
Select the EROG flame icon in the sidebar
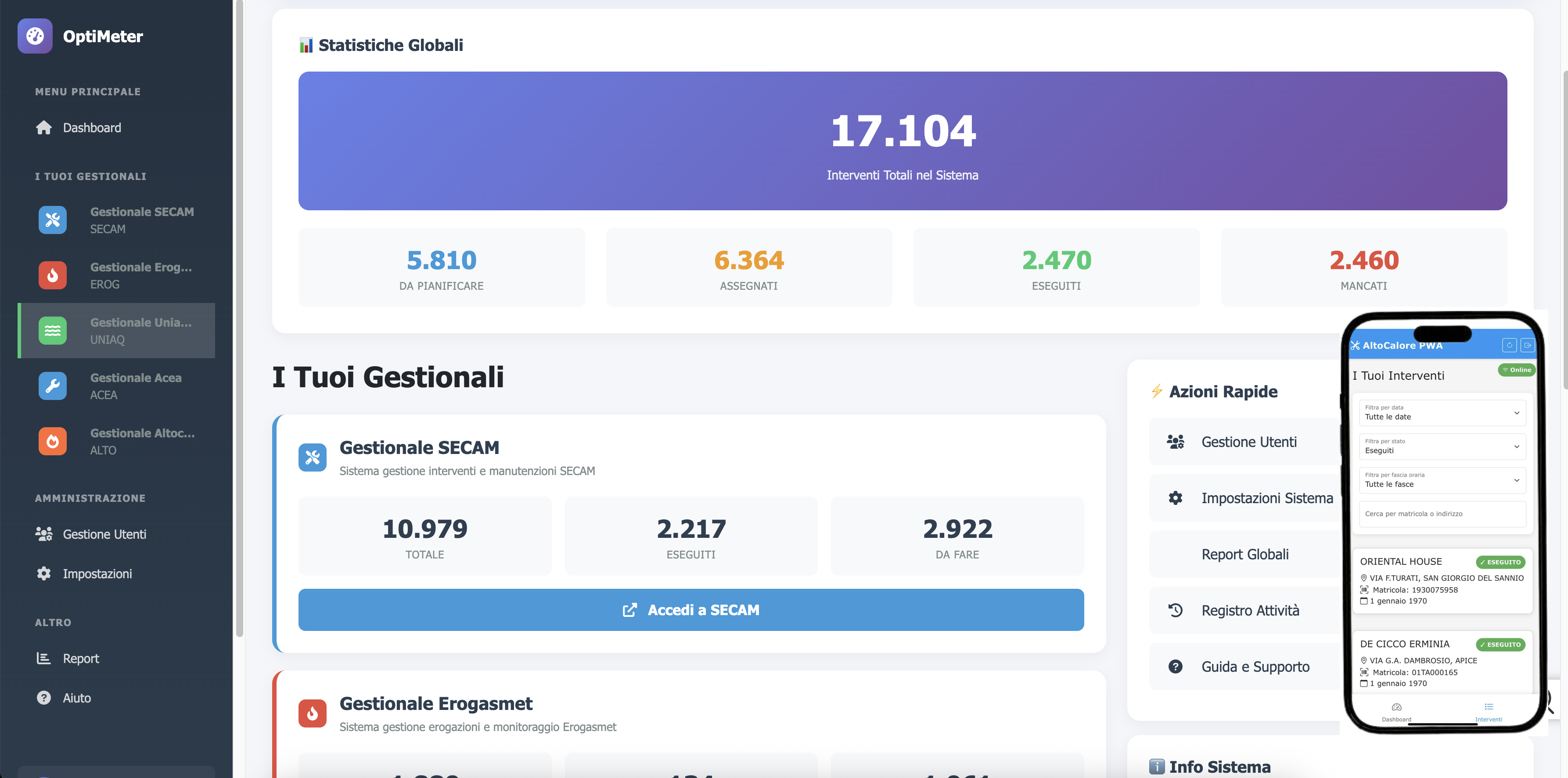pyautogui.click(x=53, y=275)
